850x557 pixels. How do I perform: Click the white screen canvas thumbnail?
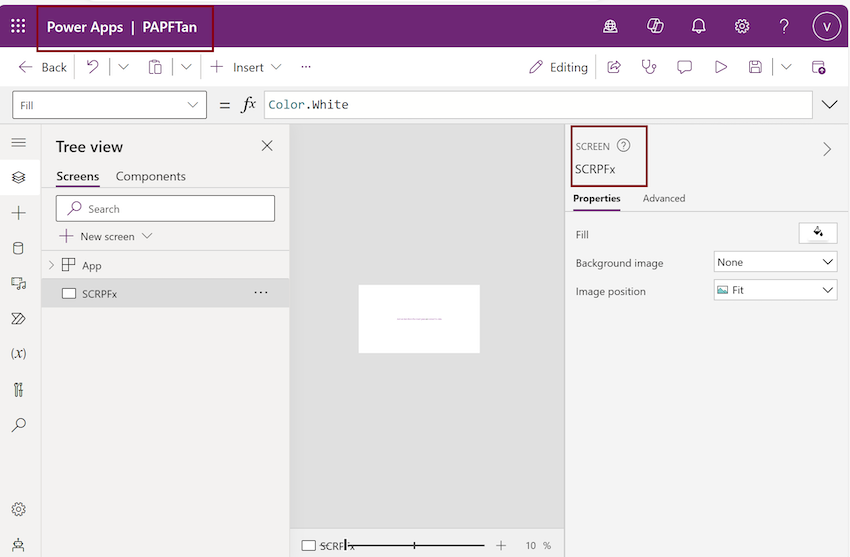click(x=419, y=319)
